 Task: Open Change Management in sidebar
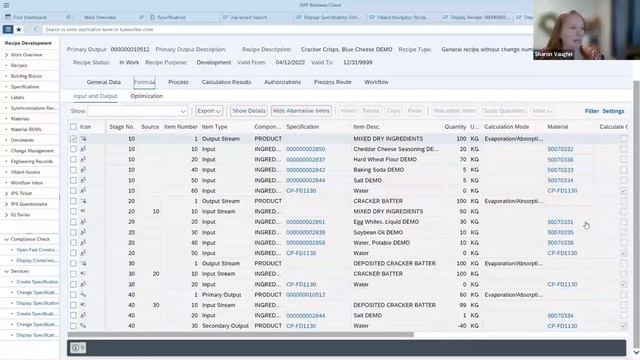pos(32,151)
